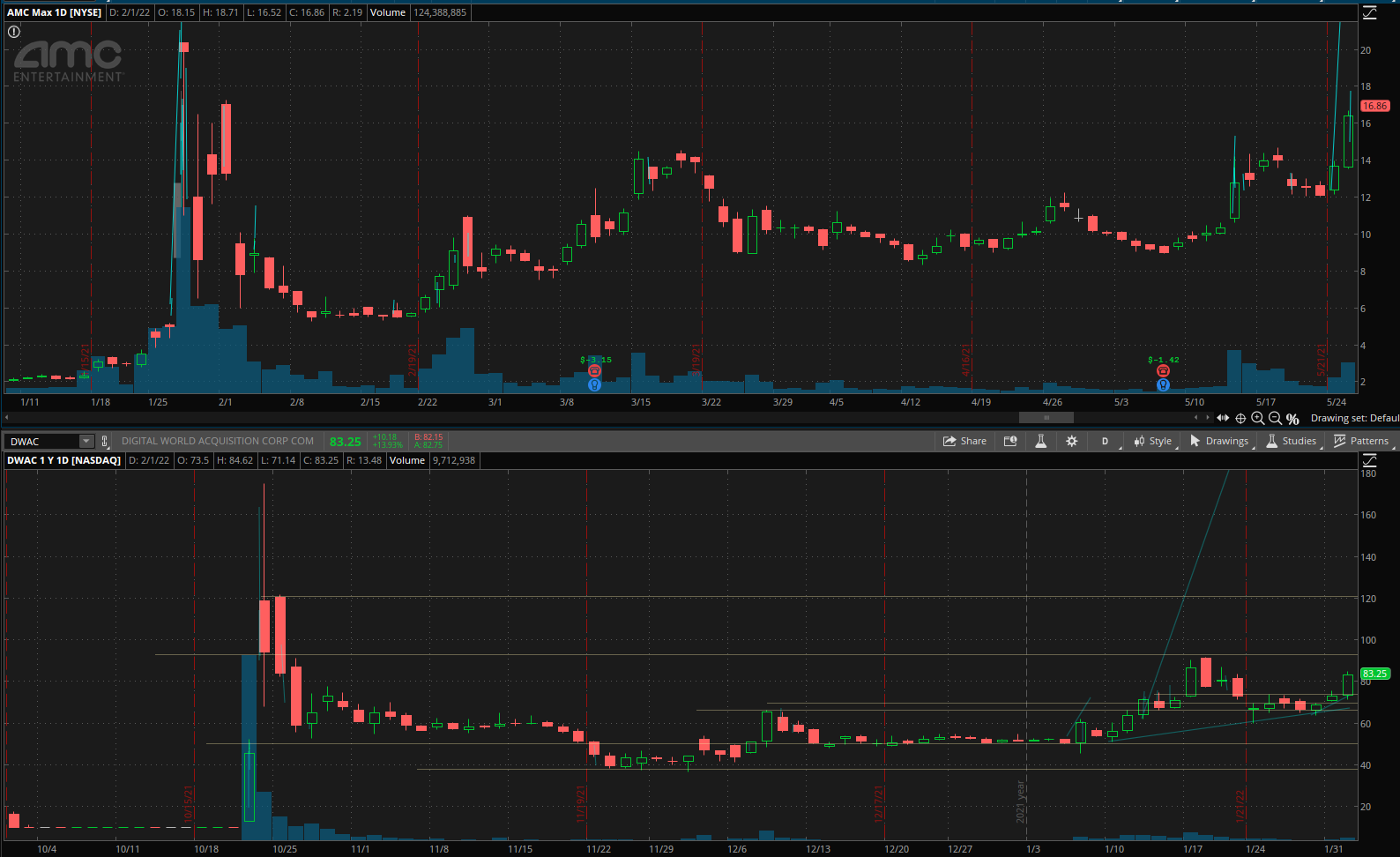Click the ask price A: 82.75
Image resolution: width=1400 pixels, height=857 pixels.
coord(428,445)
